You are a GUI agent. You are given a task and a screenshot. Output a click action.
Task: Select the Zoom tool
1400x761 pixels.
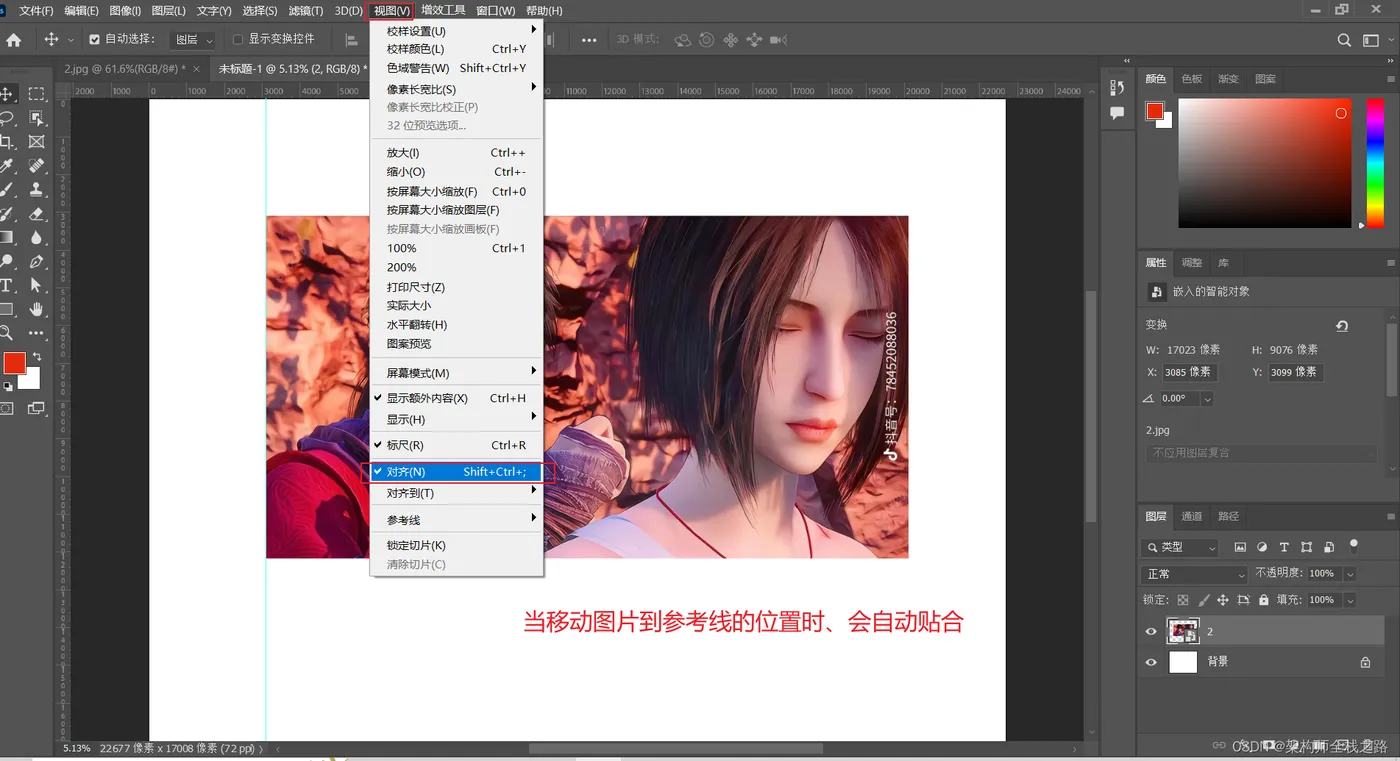click(x=6, y=333)
